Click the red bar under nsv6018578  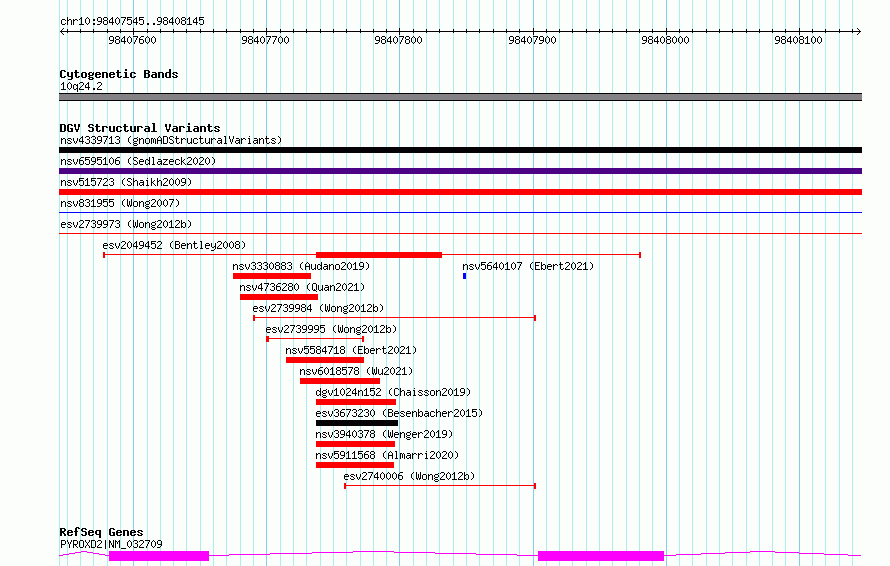tap(340, 381)
